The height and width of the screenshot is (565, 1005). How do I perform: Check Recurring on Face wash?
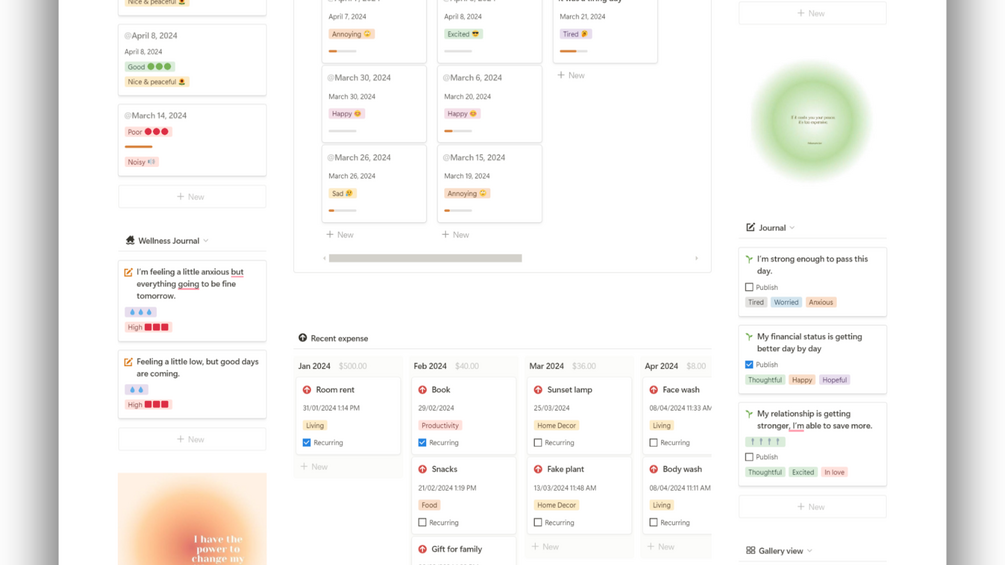653,443
